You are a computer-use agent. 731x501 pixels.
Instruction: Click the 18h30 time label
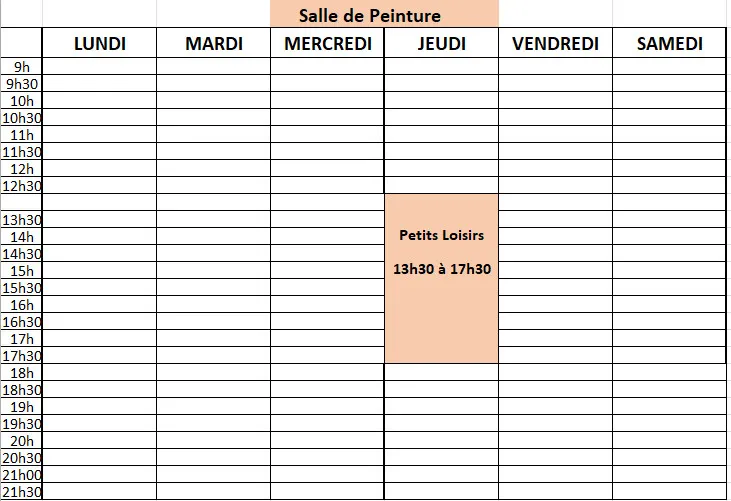click(21, 390)
